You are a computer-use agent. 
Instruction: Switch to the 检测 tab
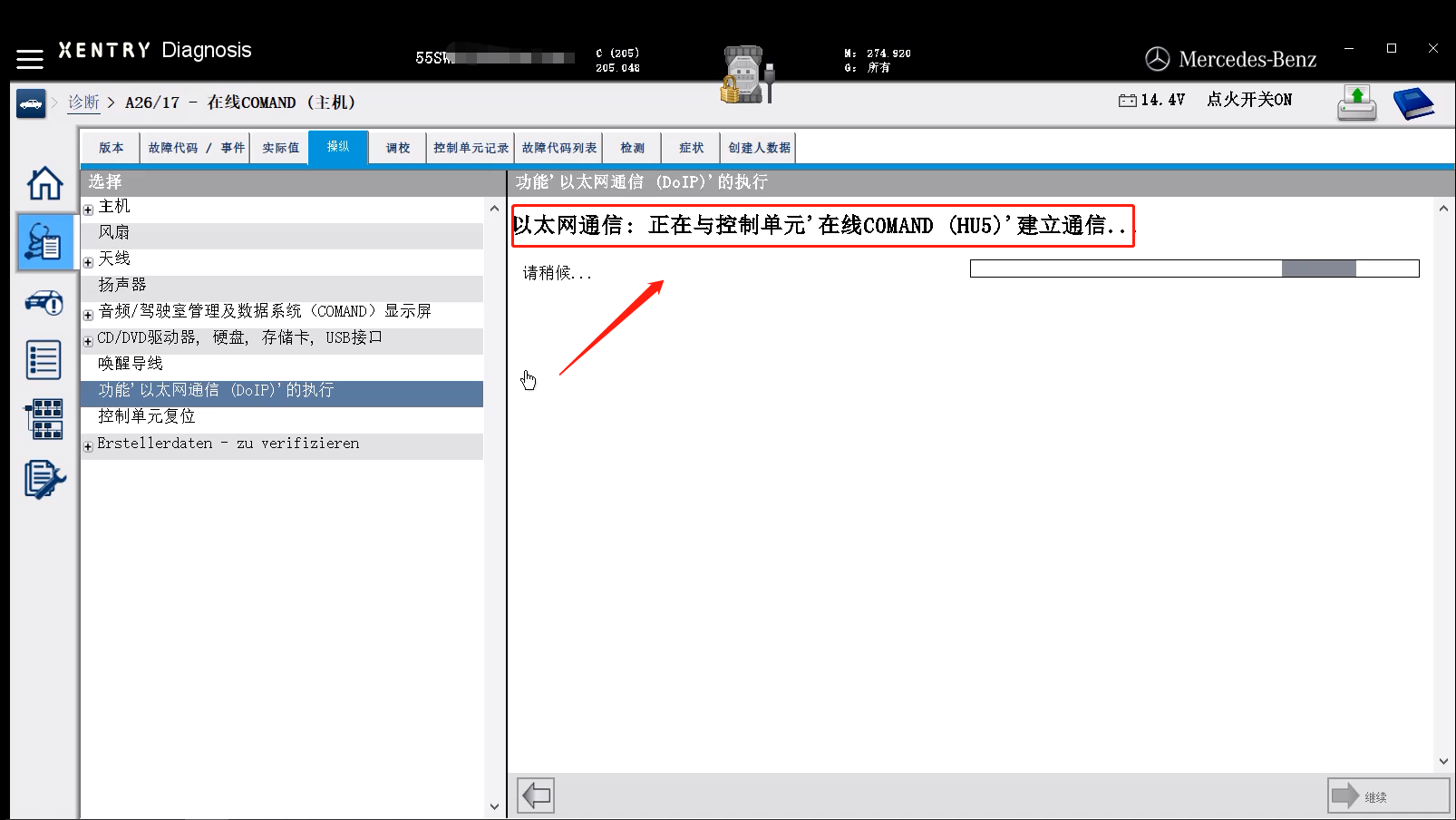tap(632, 148)
